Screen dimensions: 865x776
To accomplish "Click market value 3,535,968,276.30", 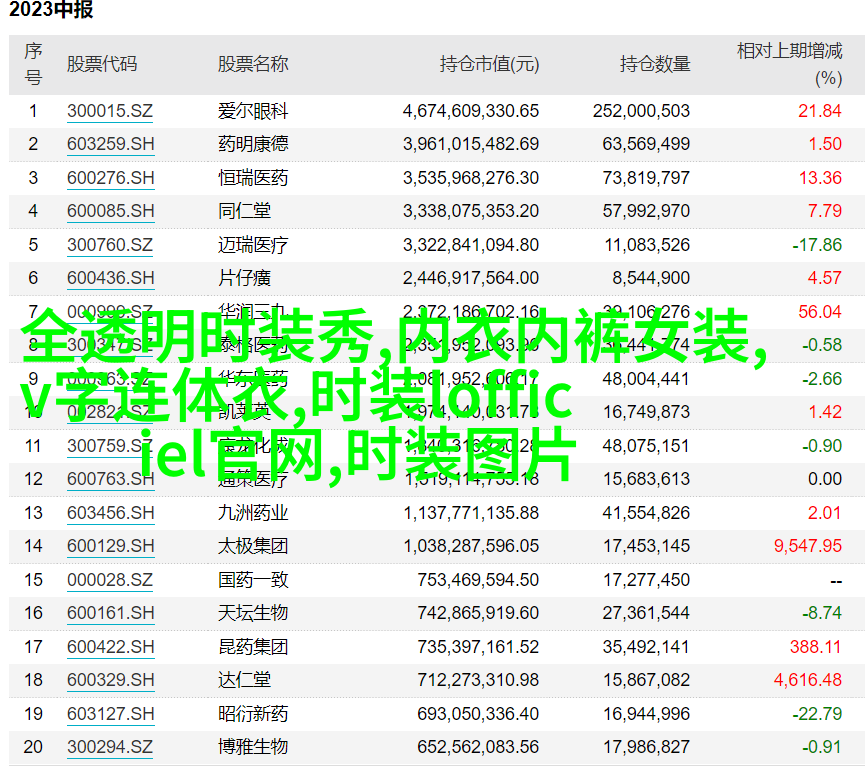I will pyautogui.click(x=471, y=178).
